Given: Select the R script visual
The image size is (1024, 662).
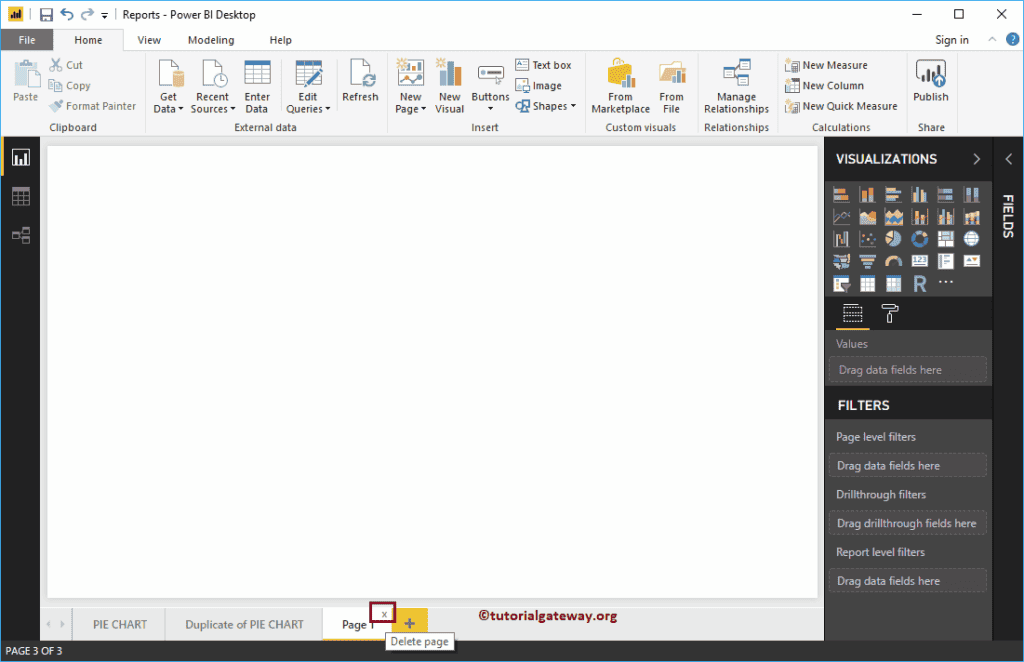Looking at the screenshot, I should [x=920, y=283].
